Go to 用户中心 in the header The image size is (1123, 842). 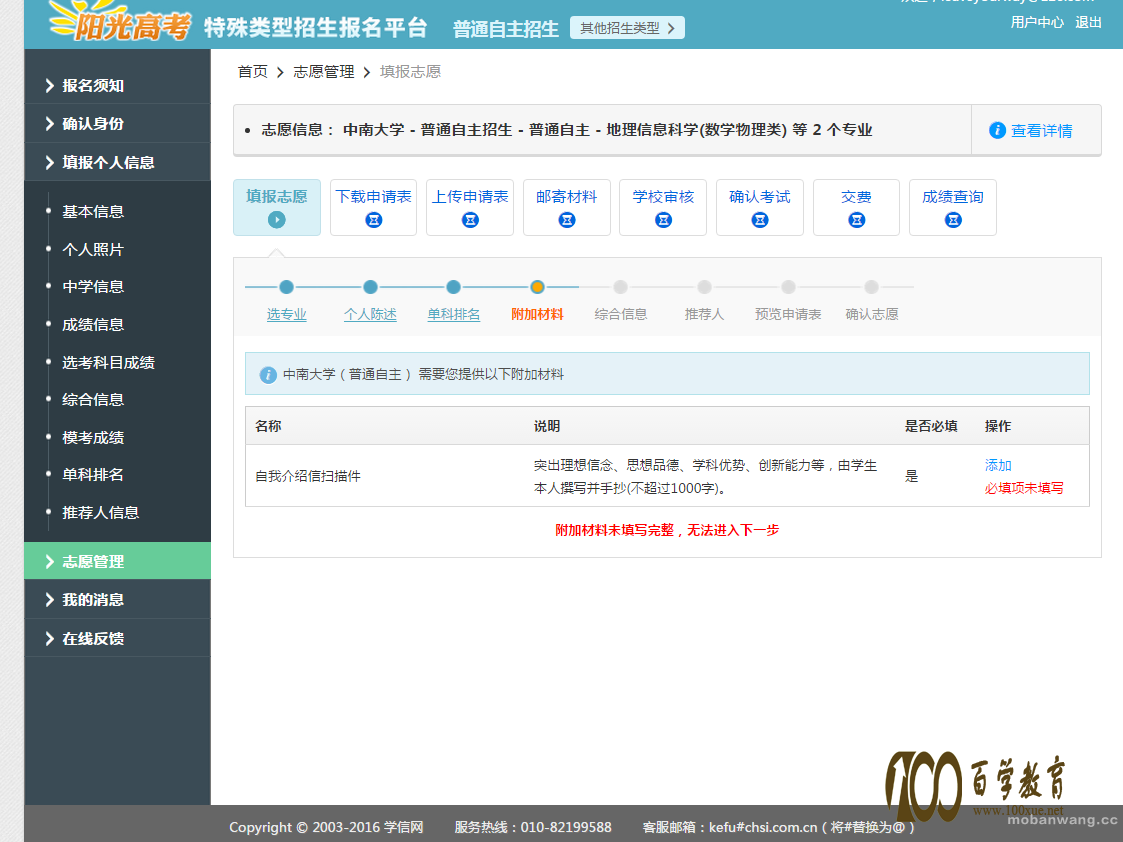coord(1037,22)
